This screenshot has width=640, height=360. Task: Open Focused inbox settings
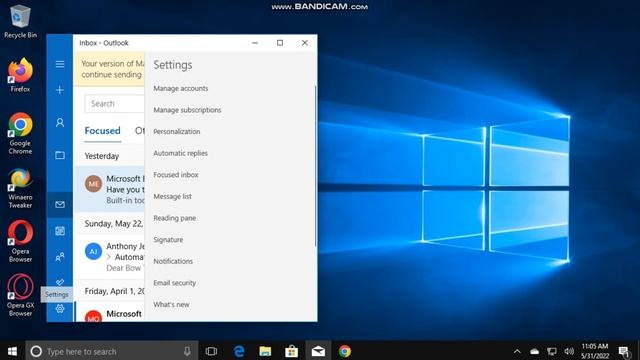point(176,175)
